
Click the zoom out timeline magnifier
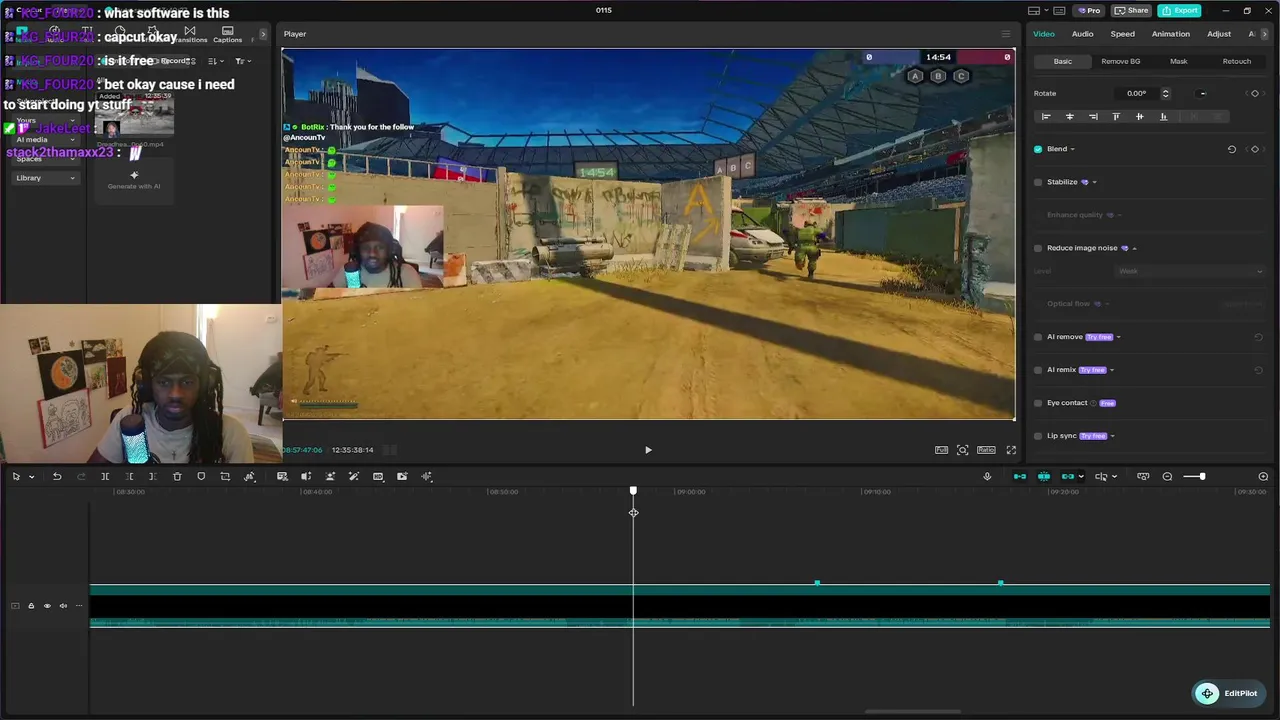(1167, 477)
